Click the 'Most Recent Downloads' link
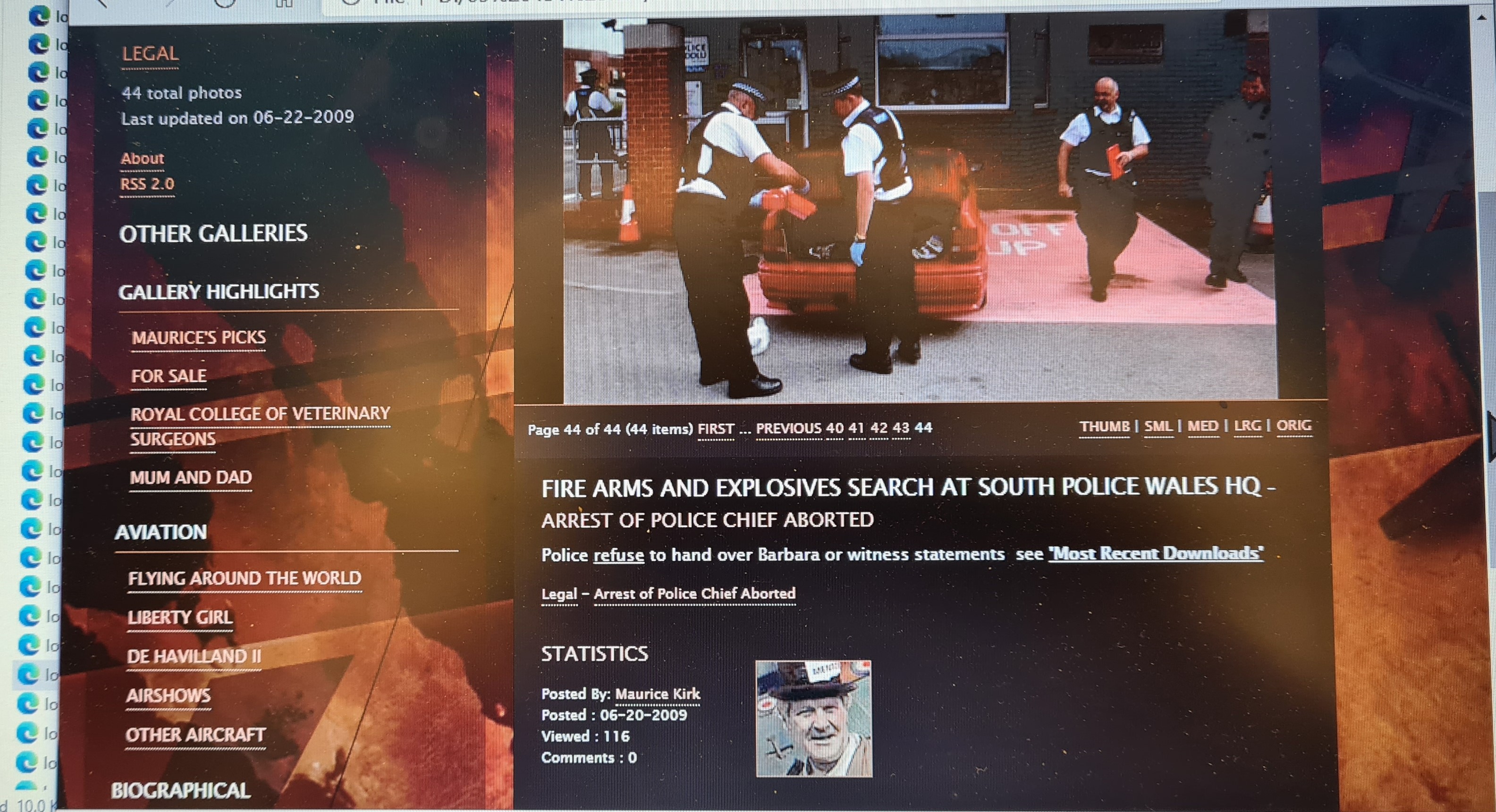This screenshot has width=1496, height=812. click(x=1156, y=553)
